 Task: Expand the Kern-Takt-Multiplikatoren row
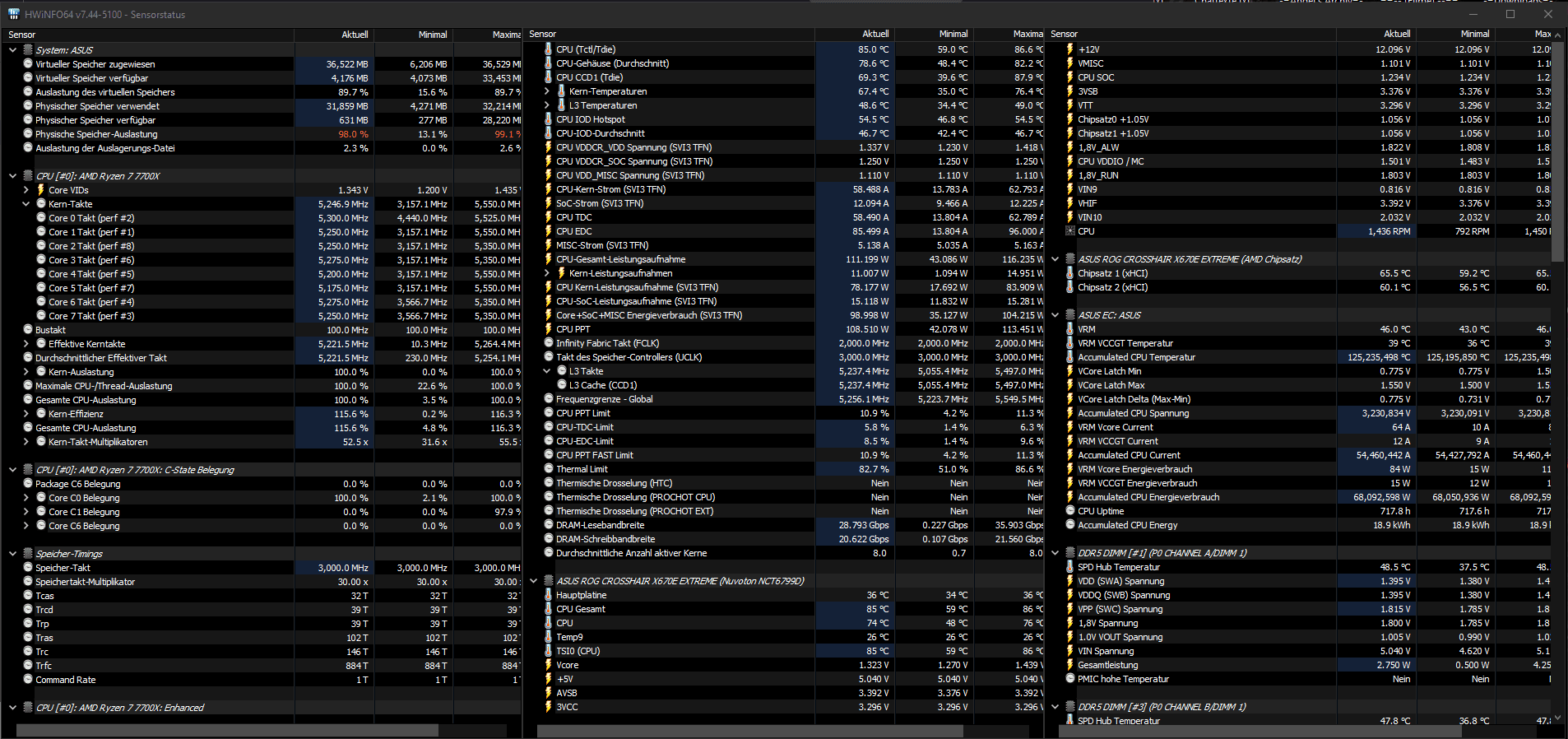[x=26, y=442]
